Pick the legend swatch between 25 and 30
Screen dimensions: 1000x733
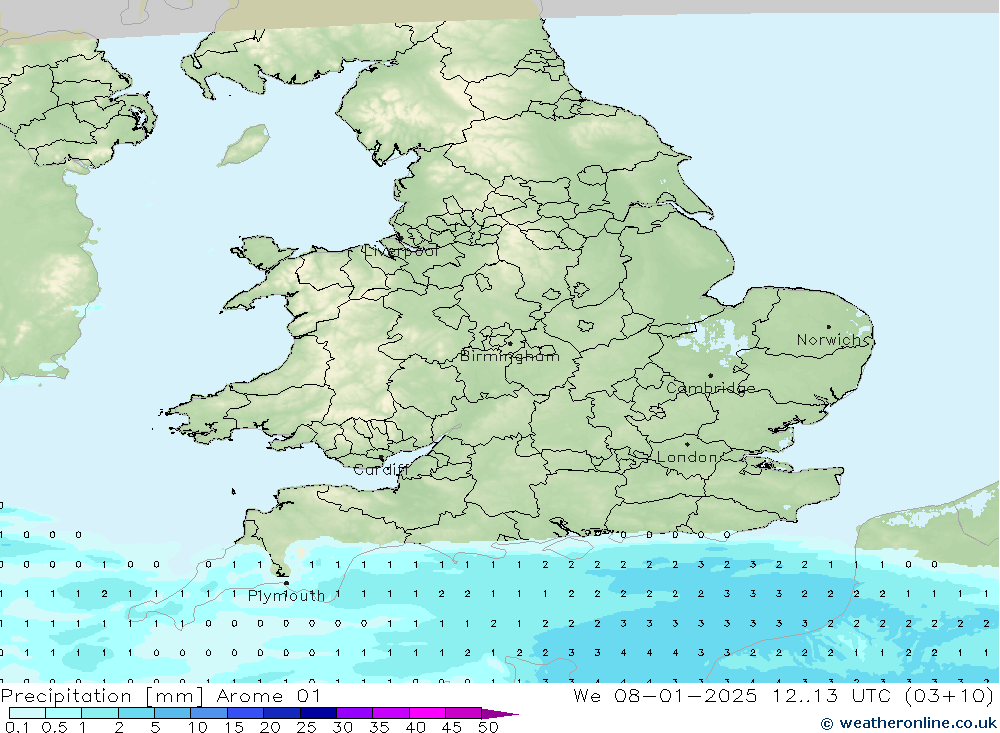318,713
